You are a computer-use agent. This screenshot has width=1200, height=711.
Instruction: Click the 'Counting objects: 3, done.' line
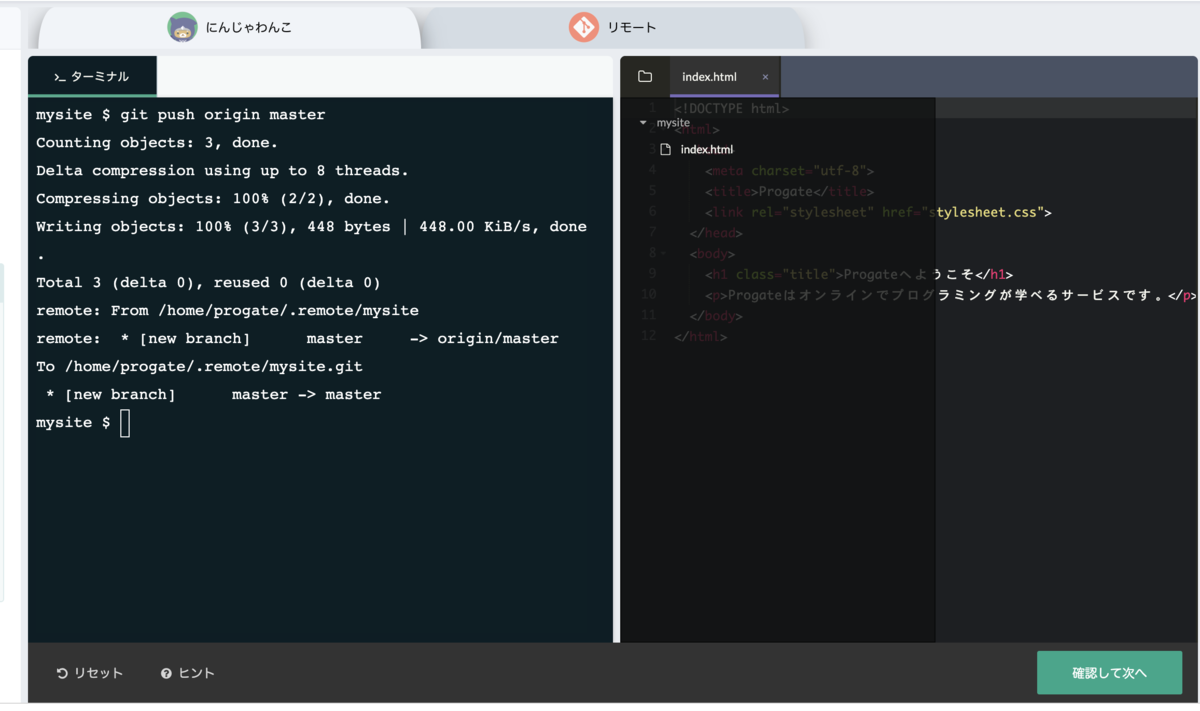(157, 143)
